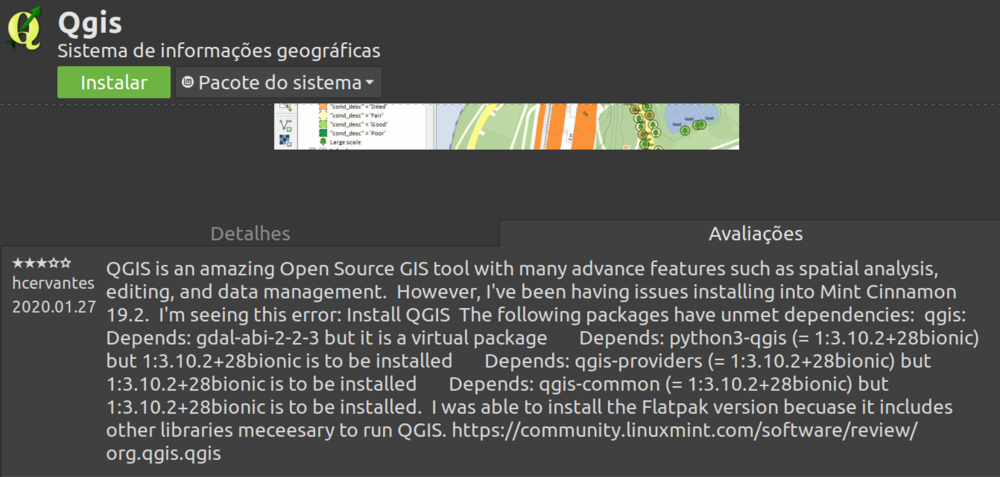1000x477 pixels.
Task: Click the arrow beside Pacote do sistema
Action: (x=370, y=82)
